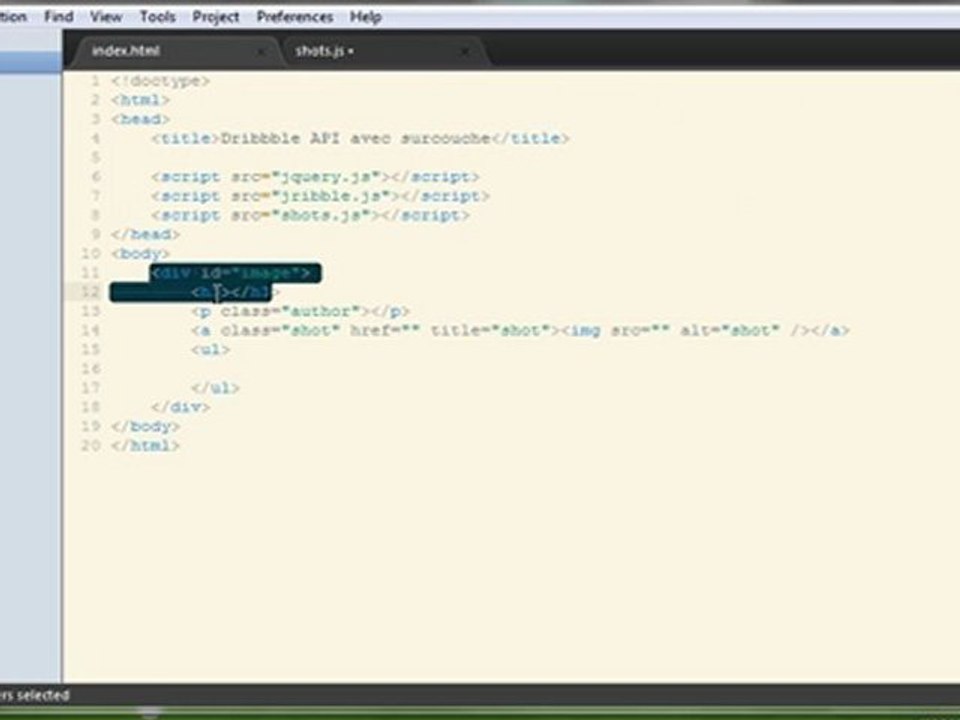
Task: Click the title tag text 'Dribbble API avec surcouche'
Action: (355, 138)
